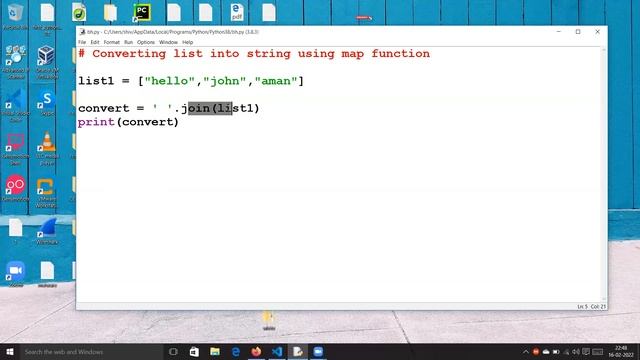The width and height of the screenshot is (640, 360).
Task: Switch to IDLE editor taskbar button
Action: pos(298,351)
